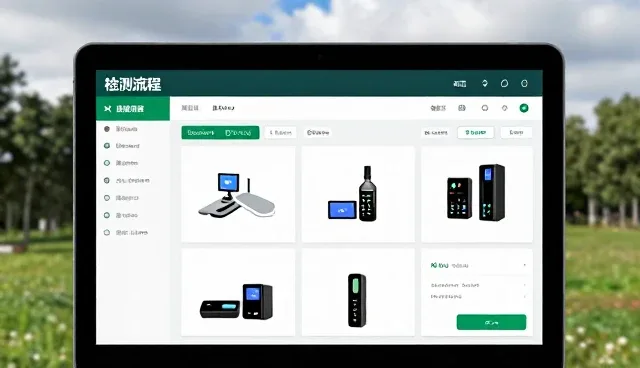Click the 检测流程 title in the header

tap(133, 84)
